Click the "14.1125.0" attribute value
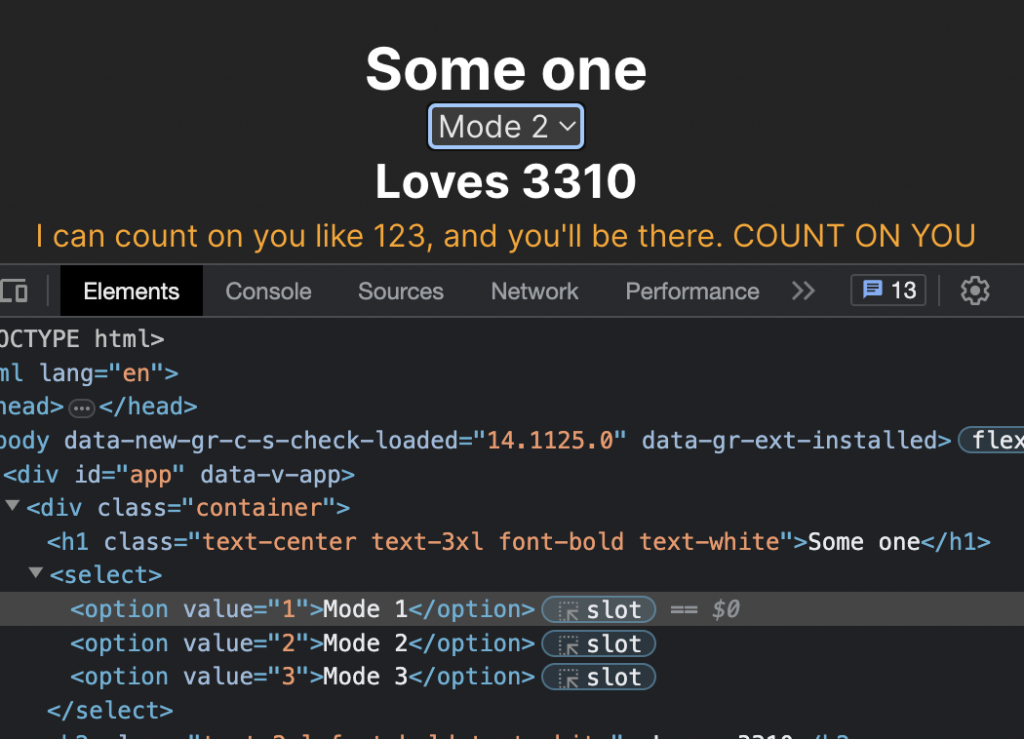Screen dimensions: 1024x739 pos(550,441)
